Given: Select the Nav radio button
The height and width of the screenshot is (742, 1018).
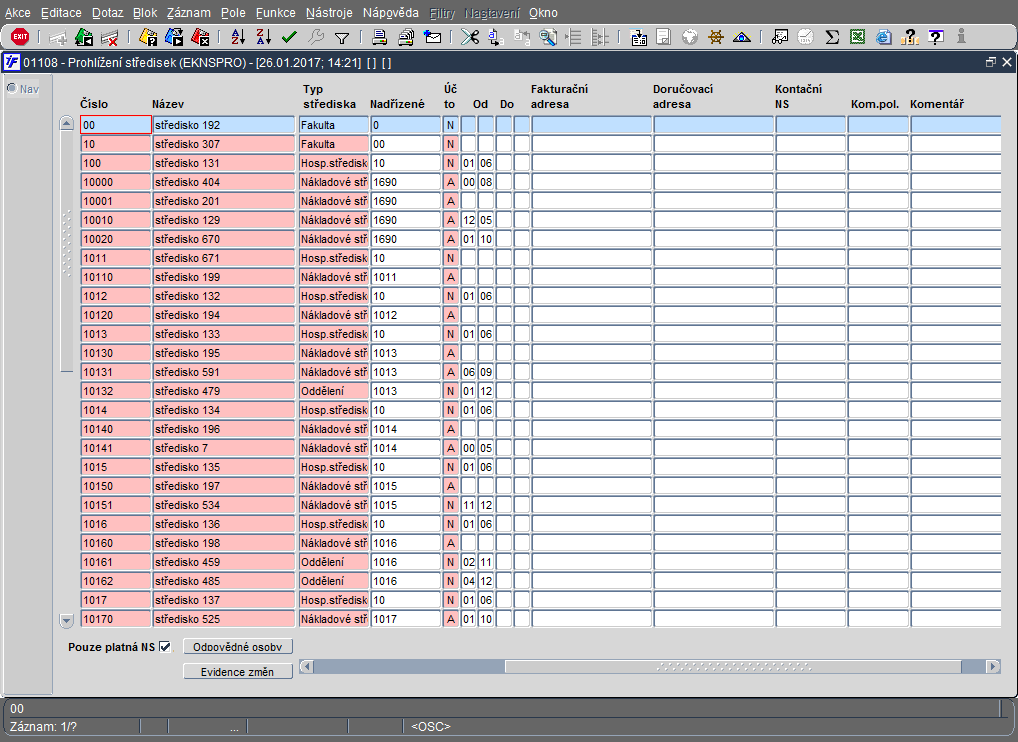Looking at the screenshot, I should [x=12, y=88].
